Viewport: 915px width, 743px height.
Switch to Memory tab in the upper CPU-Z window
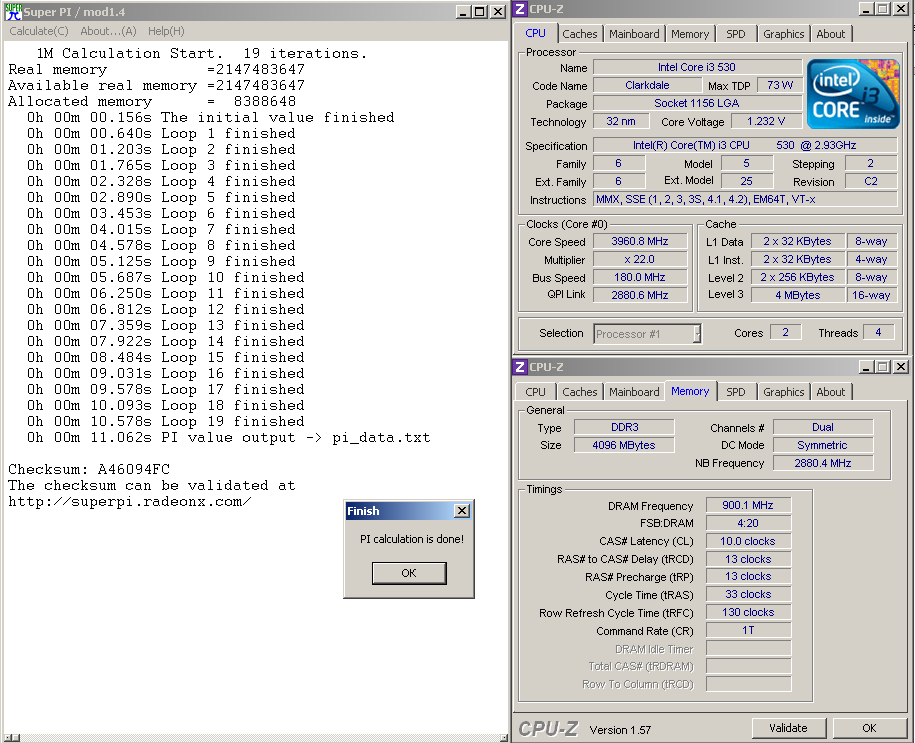pos(690,34)
